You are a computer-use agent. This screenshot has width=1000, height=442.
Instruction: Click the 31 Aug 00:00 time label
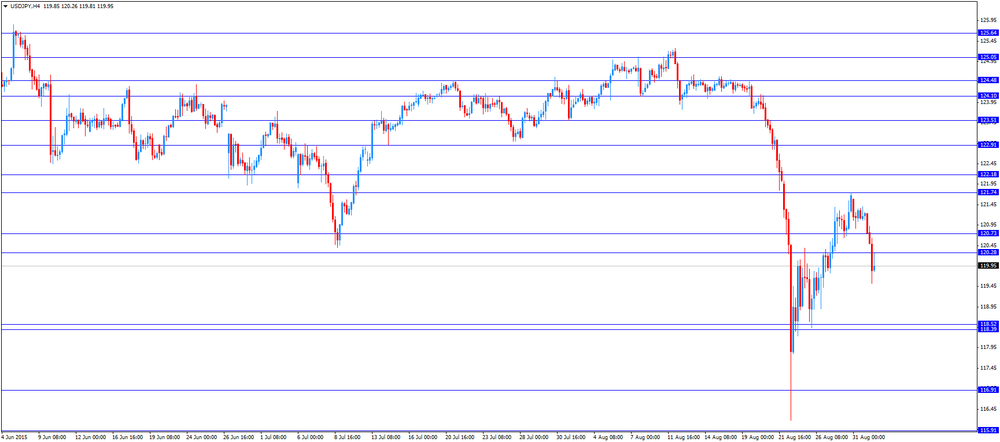869,438
